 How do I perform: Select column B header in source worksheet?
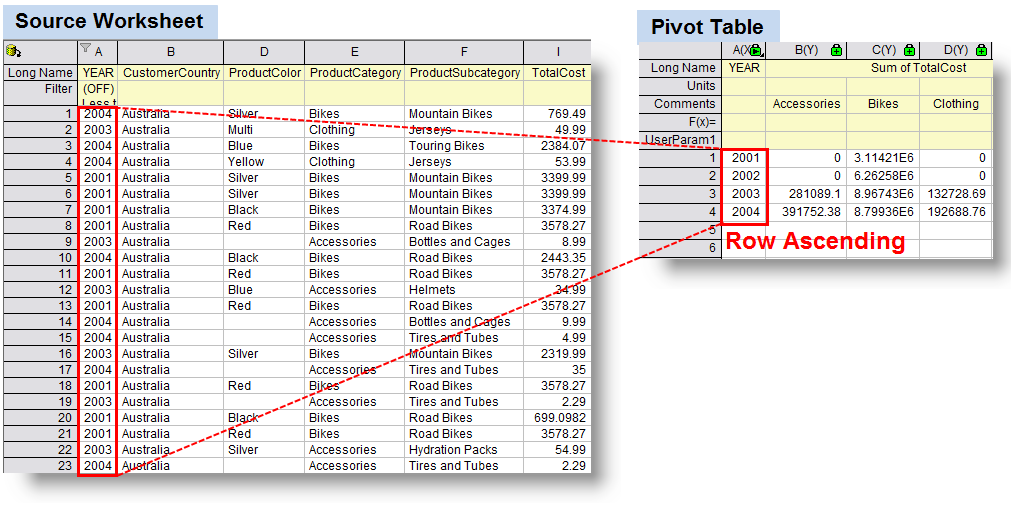pos(171,51)
